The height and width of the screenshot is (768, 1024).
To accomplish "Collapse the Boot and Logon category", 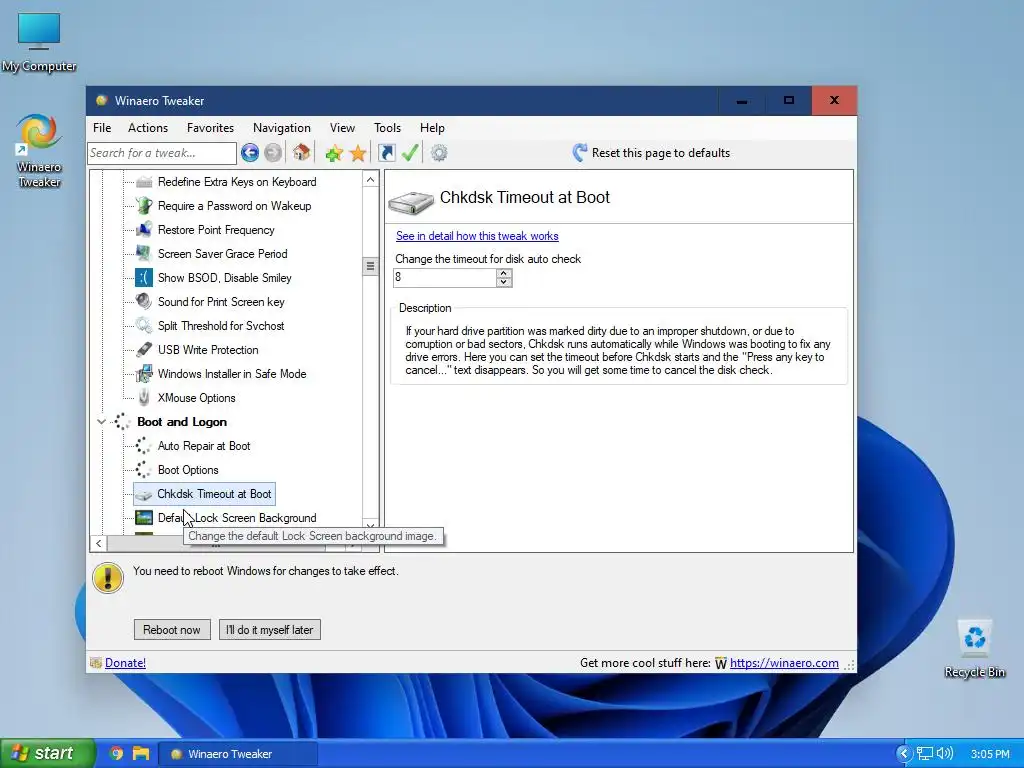I will click(101, 422).
